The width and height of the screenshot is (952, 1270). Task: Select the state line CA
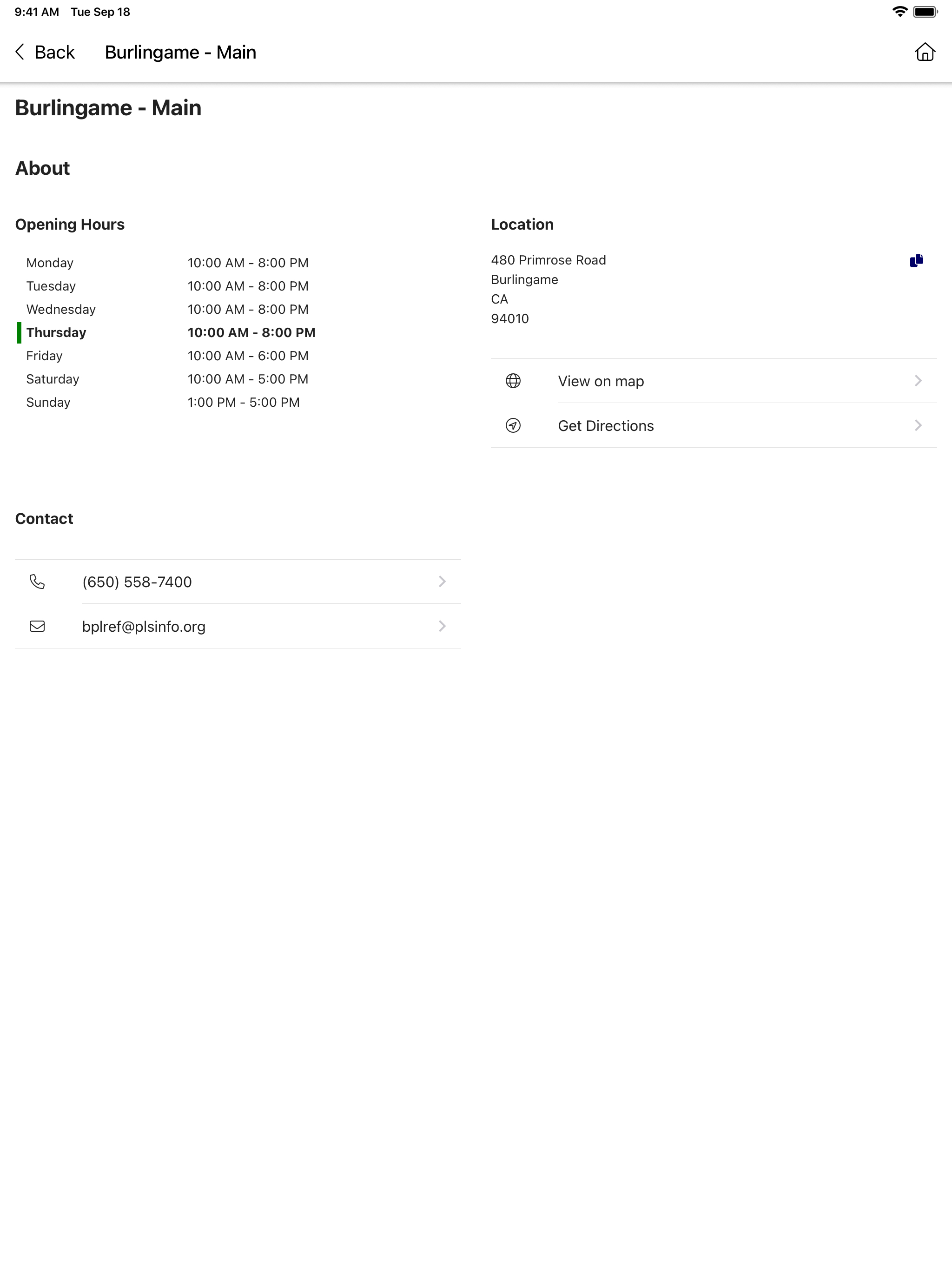pyautogui.click(x=500, y=299)
